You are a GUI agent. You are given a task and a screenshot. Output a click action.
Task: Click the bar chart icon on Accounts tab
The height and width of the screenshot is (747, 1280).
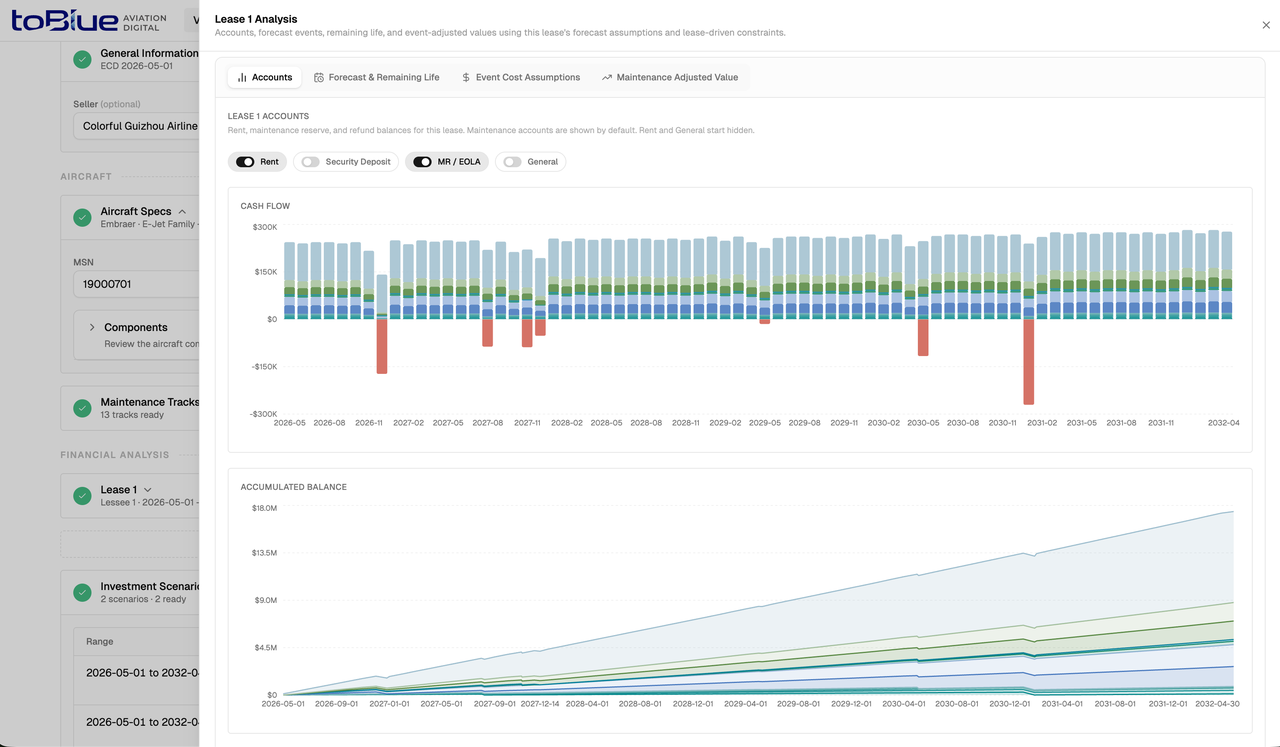tap(242, 77)
